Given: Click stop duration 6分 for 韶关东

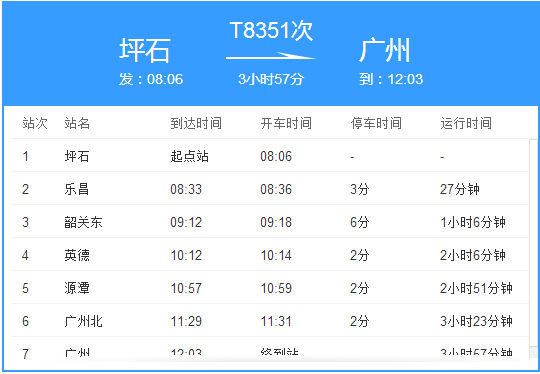Looking at the screenshot, I should click(360, 222).
